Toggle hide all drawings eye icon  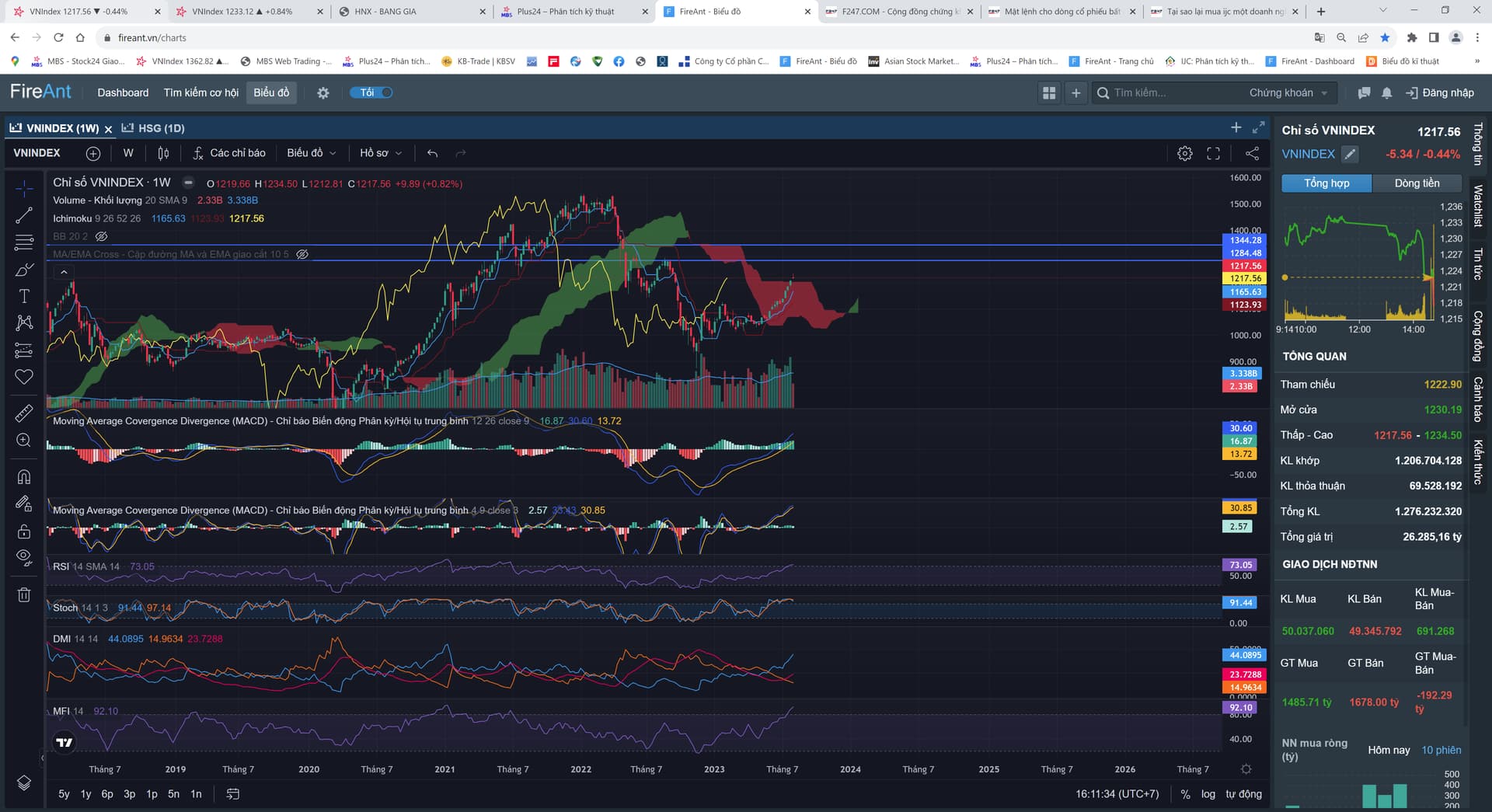coord(24,557)
